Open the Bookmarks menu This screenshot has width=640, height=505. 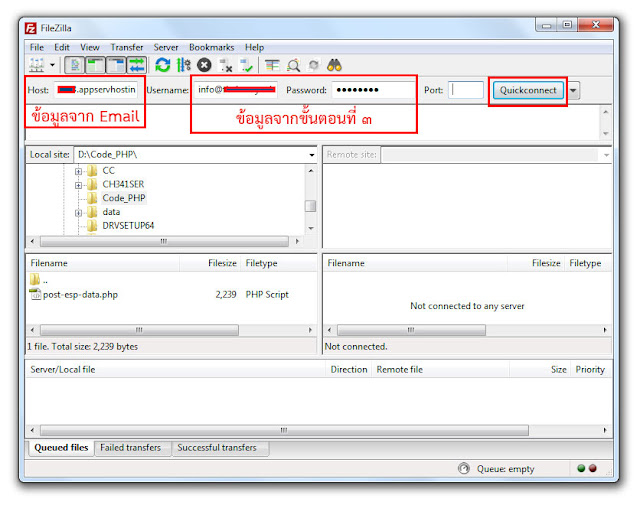click(211, 47)
